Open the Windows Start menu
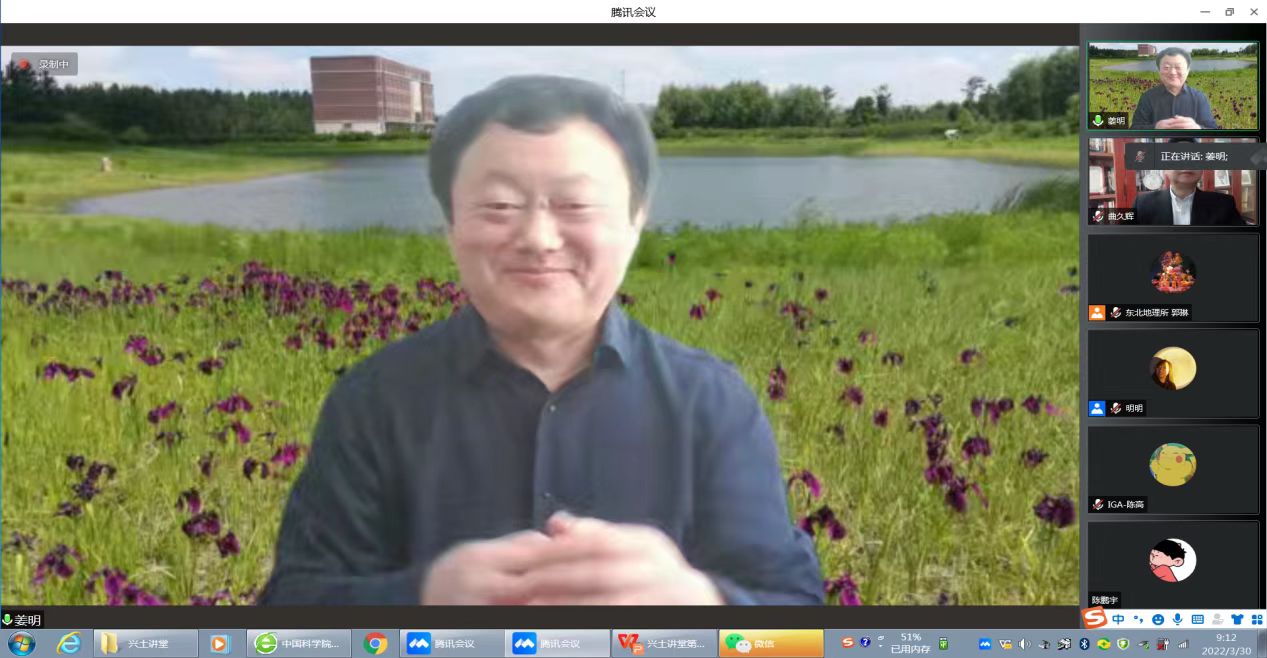 coord(21,643)
